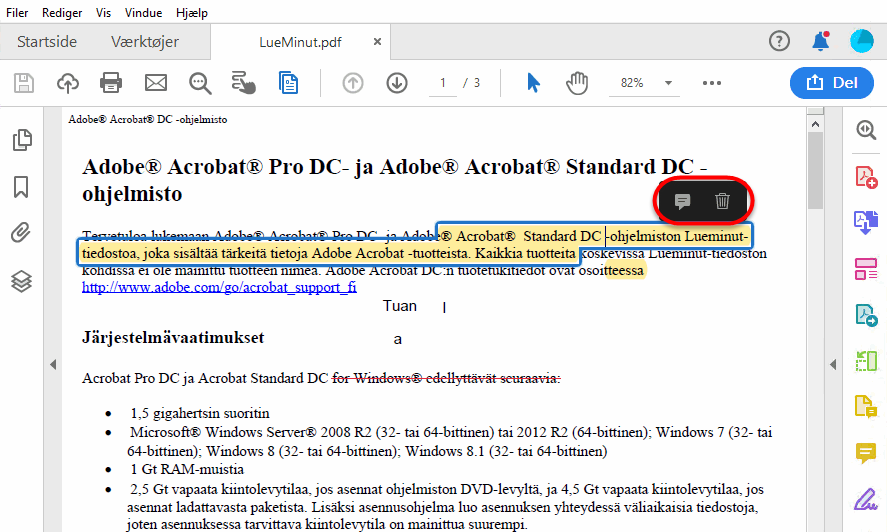This screenshot has height=532, width=887.
Task: Go to the next page with the down arrow
Action: click(397, 83)
